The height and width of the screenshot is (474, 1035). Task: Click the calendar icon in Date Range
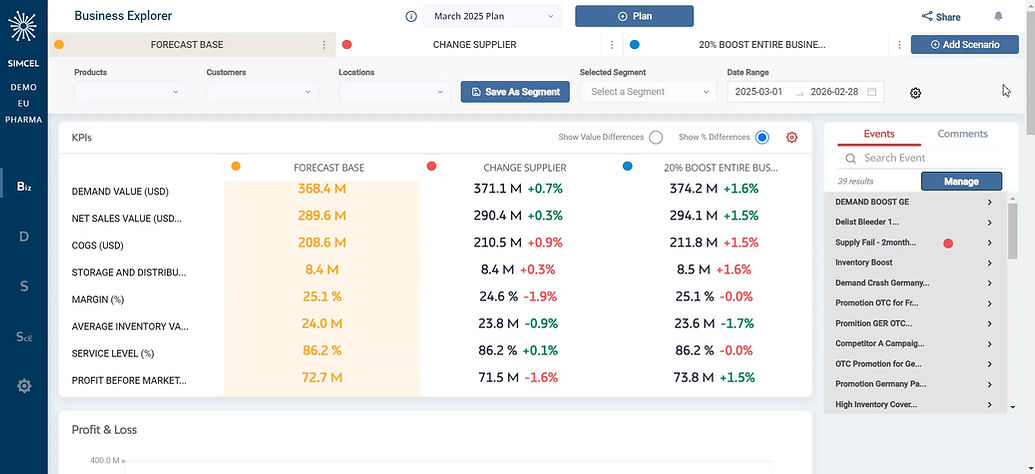[871, 92]
